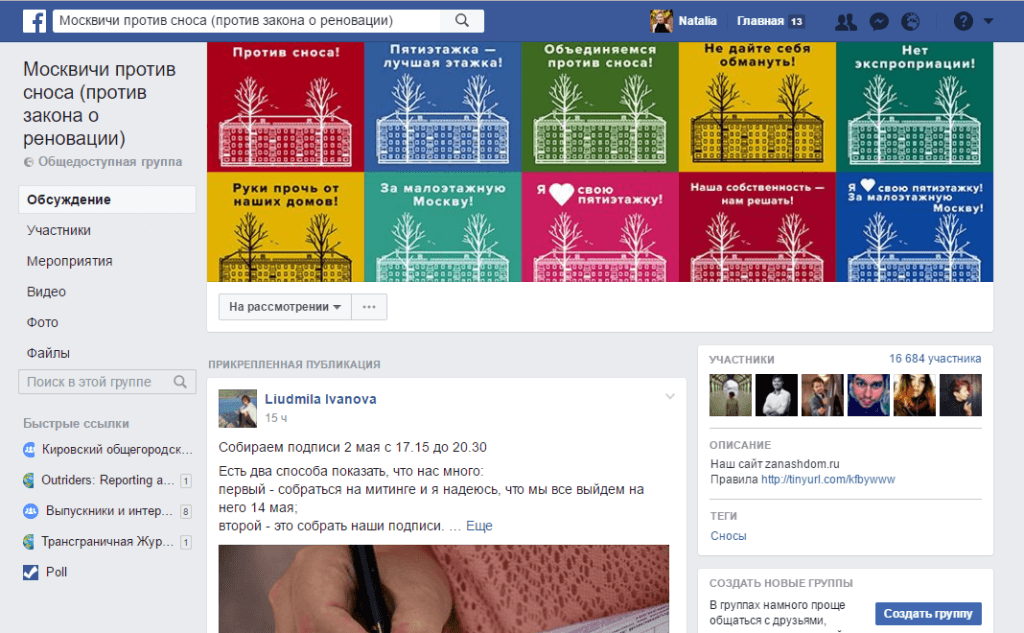Screen dimensions: 1024x633
Task: Click the Poll checkbox icon in shortcuts
Action: click(x=30, y=572)
